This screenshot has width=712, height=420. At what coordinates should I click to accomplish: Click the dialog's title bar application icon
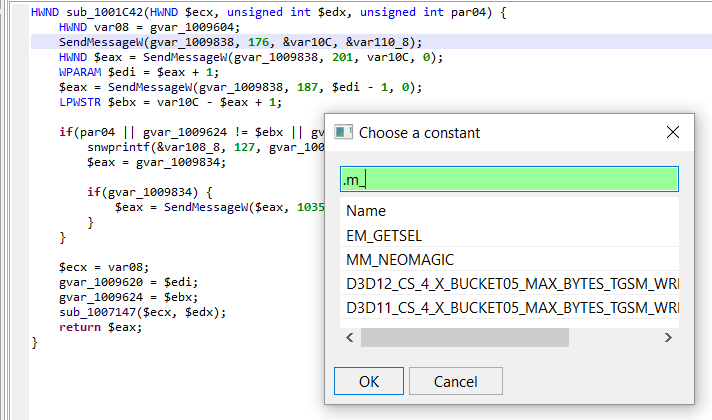pos(343,132)
